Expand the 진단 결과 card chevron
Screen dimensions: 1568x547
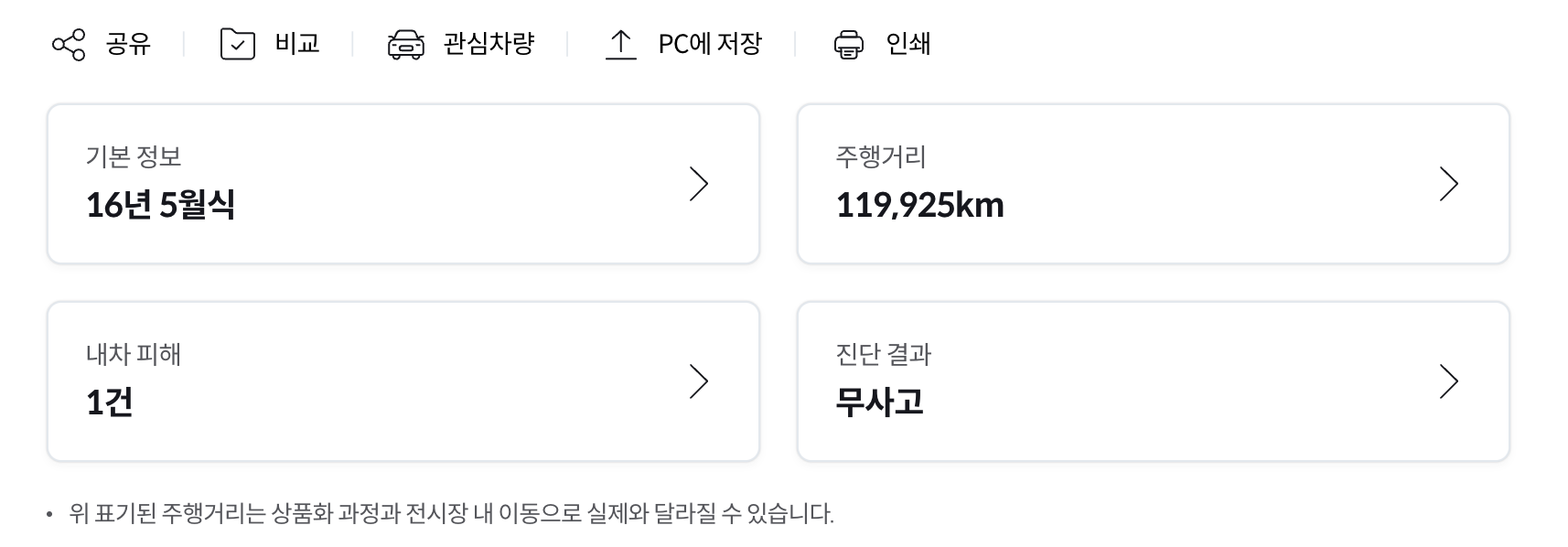point(1449,381)
